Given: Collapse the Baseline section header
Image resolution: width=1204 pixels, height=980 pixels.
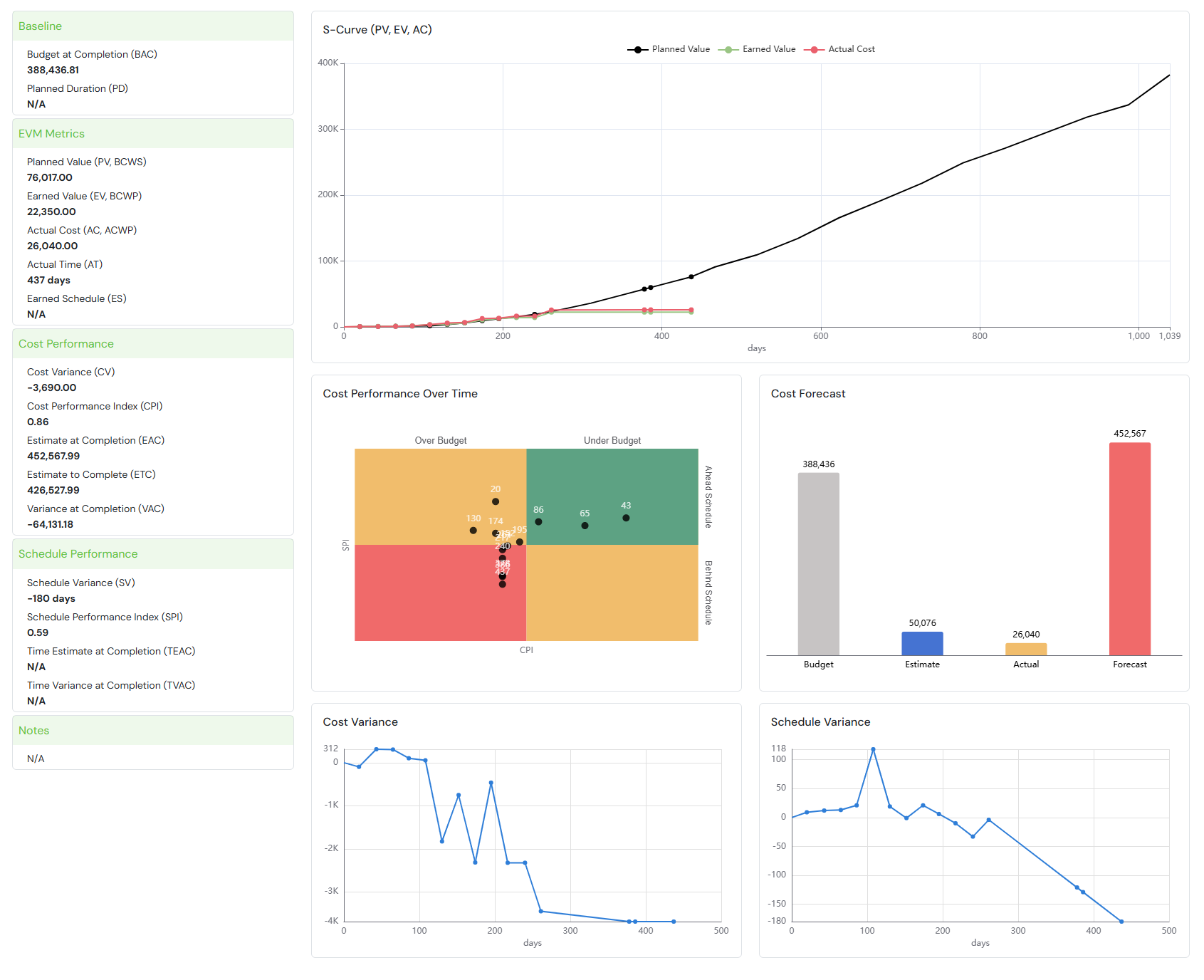Looking at the screenshot, I should (x=153, y=26).
